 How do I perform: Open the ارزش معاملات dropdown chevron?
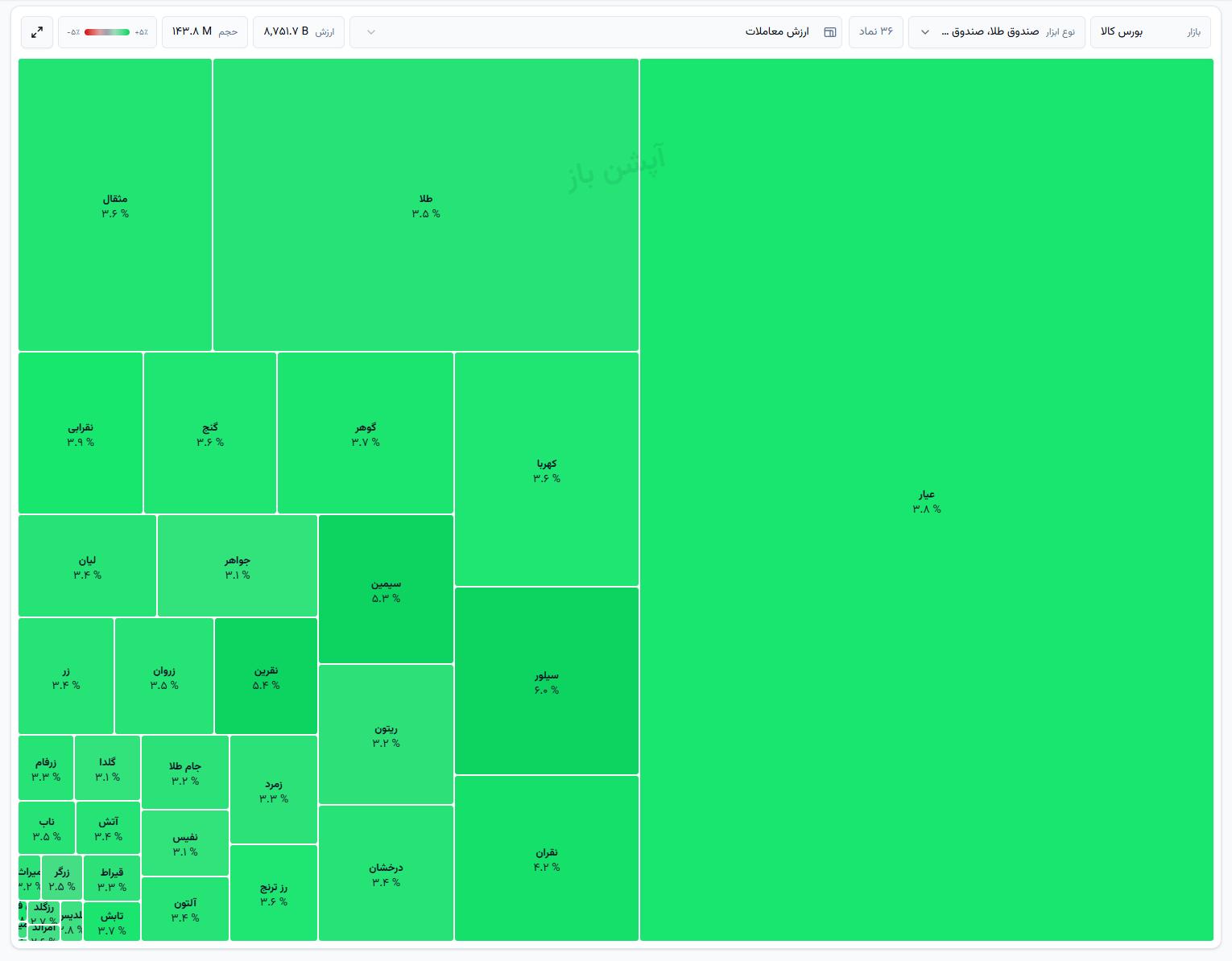tap(371, 32)
